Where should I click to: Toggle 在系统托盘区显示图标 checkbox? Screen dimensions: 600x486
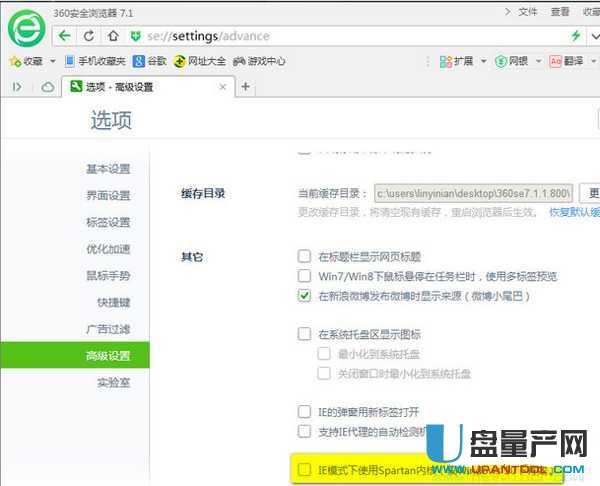coord(304,334)
